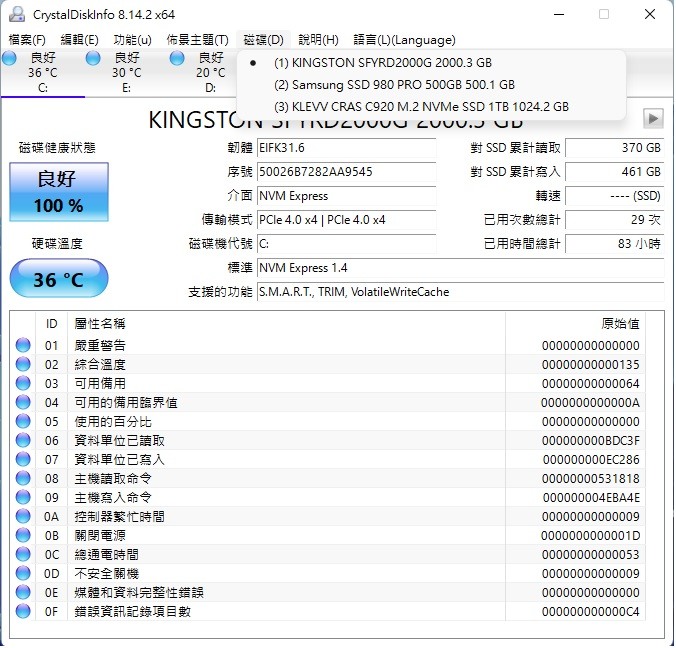
Task: Click transfer mode field PCIe 4.0 x4
Action: point(346,220)
